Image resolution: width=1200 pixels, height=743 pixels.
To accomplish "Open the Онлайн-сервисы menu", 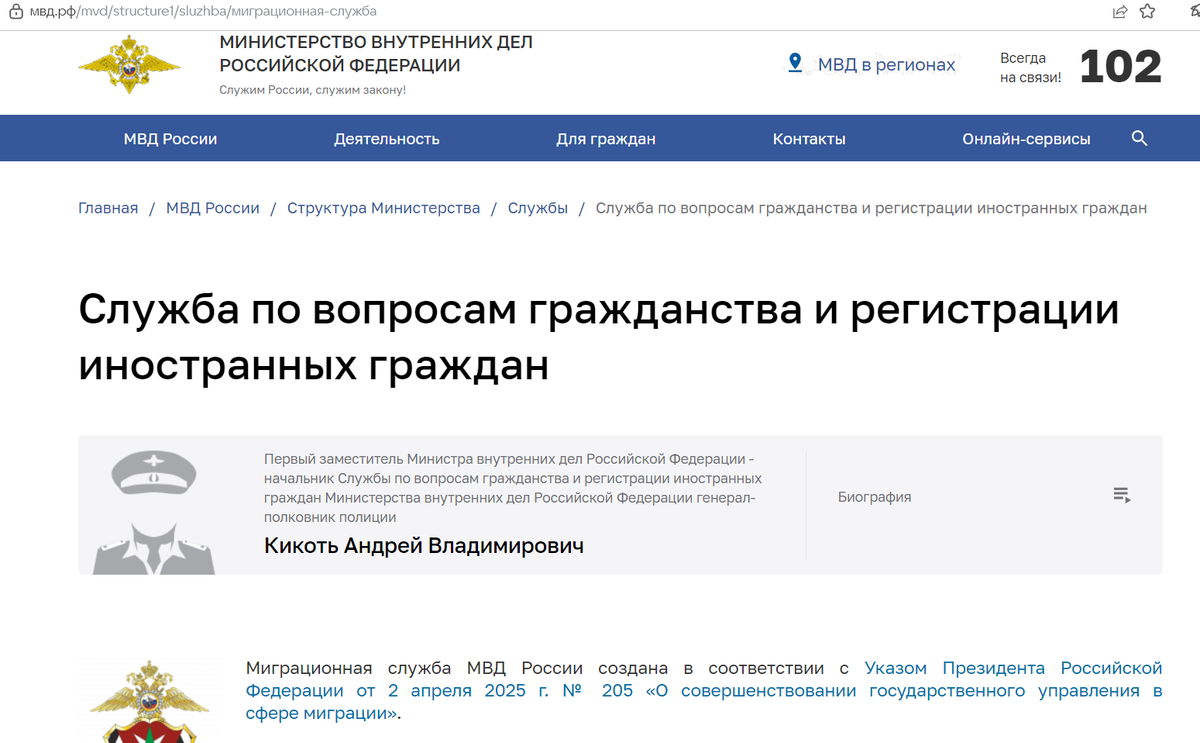I will 1026,138.
